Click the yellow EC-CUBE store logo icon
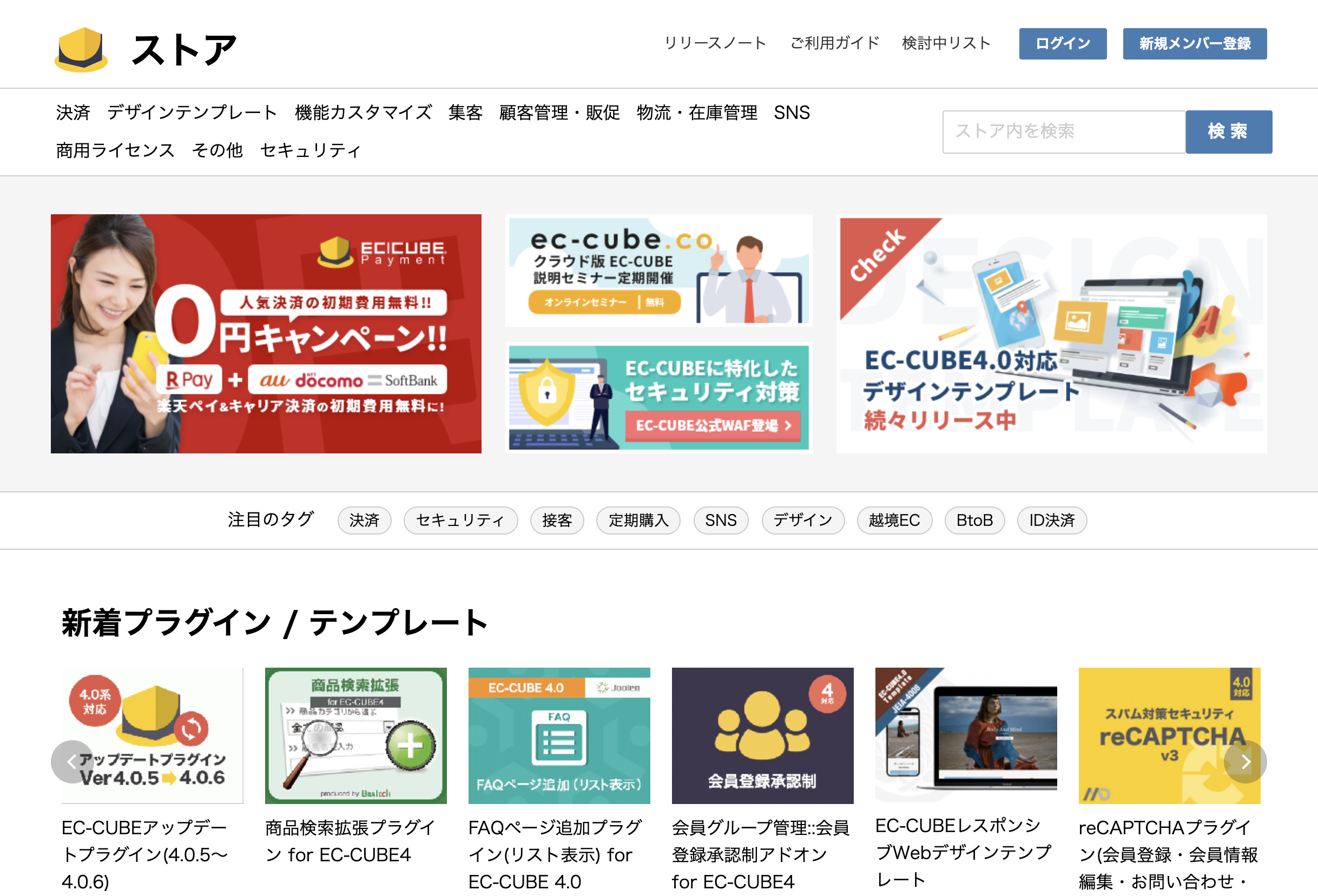The width and height of the screenshot is (1318, 896). (81, 49)
